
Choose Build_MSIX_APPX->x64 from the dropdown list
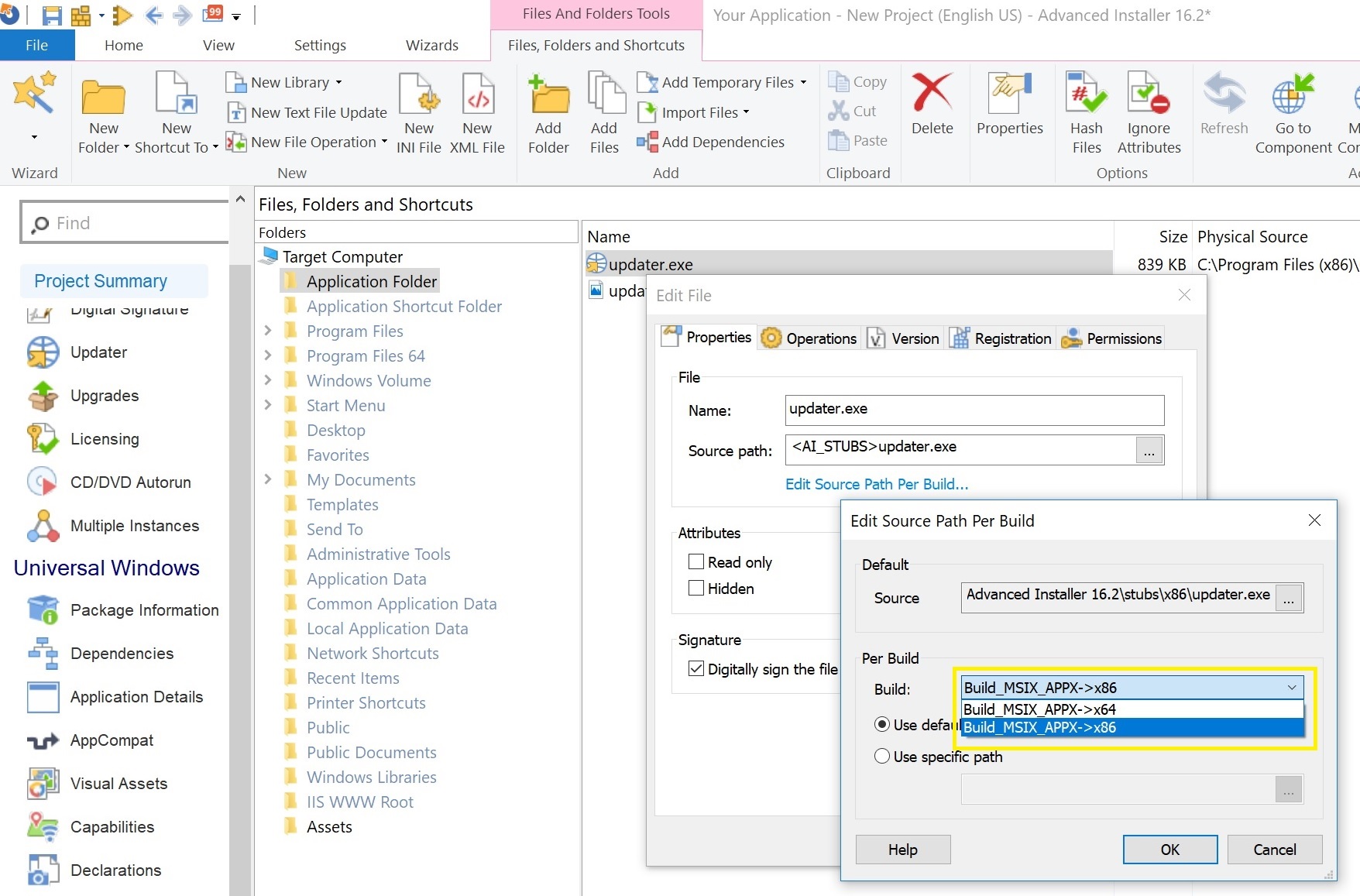pos(1039,709)
